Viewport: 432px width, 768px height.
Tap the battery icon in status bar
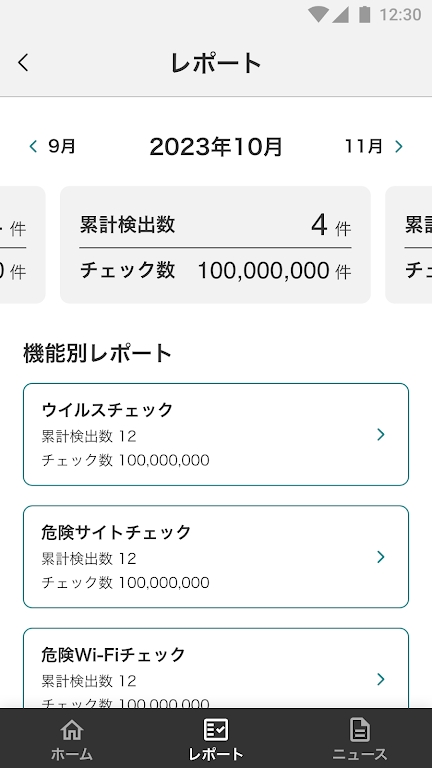pyautogui.click(x=364, y=15)
